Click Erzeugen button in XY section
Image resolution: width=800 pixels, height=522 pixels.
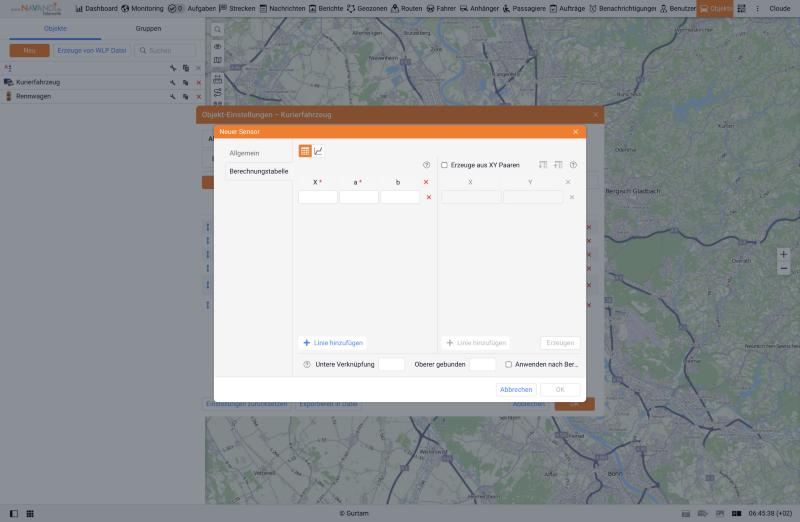pyautogui.click(x=560, y=343)
